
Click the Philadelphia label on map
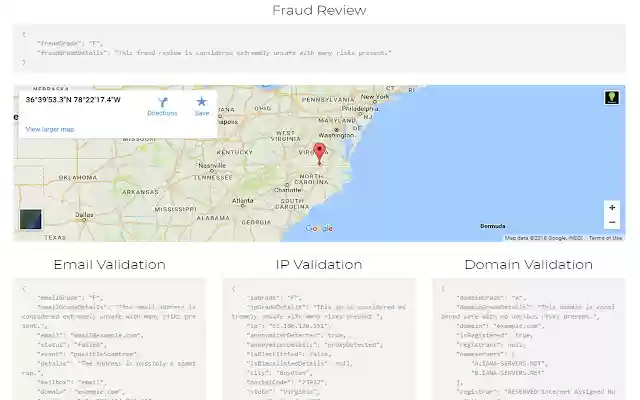[x=360, y=109]
